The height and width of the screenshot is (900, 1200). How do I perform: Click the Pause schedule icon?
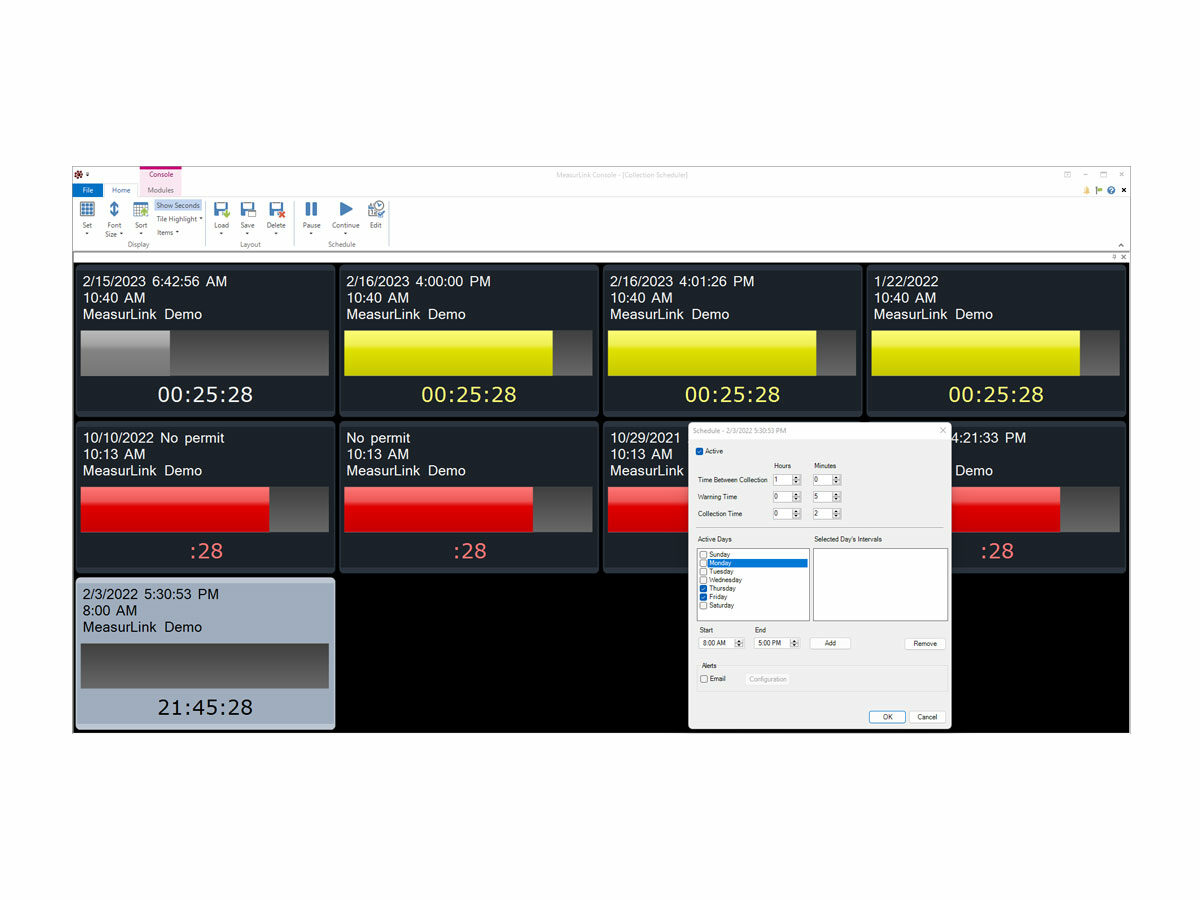(311, 209)
